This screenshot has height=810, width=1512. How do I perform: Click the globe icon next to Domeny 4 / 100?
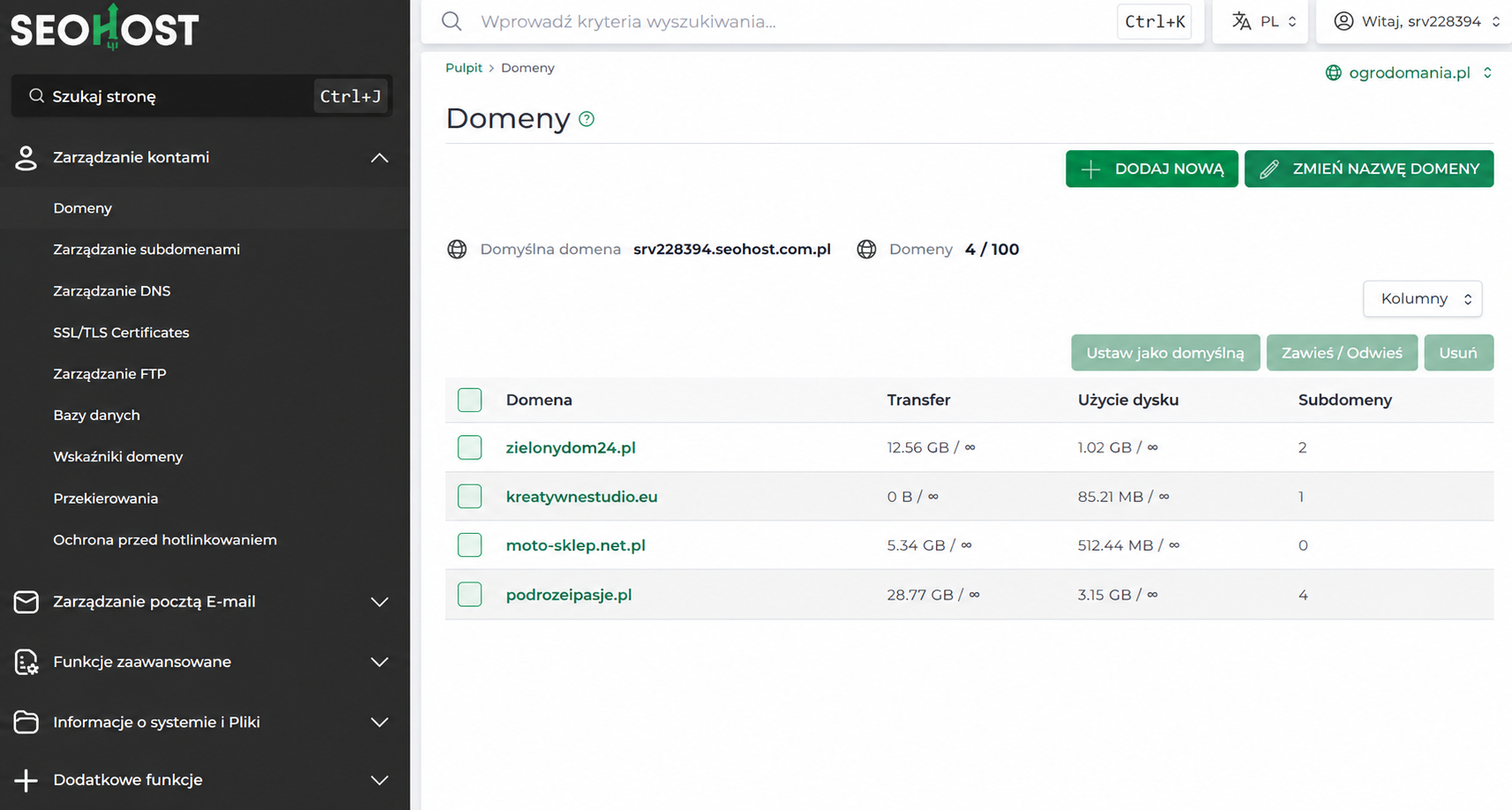(867, 250)
